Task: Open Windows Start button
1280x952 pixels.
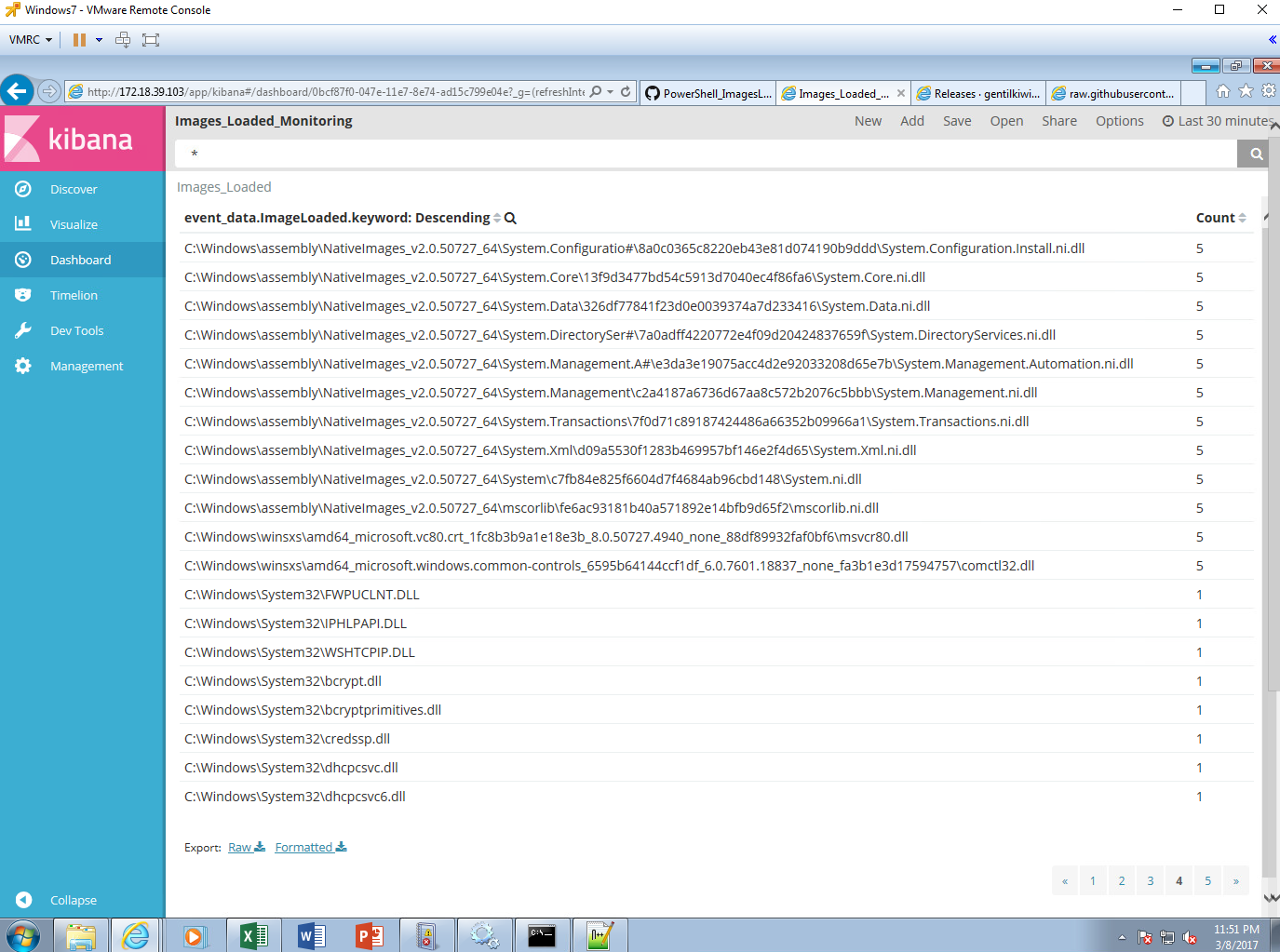Action: click(22, 935)
